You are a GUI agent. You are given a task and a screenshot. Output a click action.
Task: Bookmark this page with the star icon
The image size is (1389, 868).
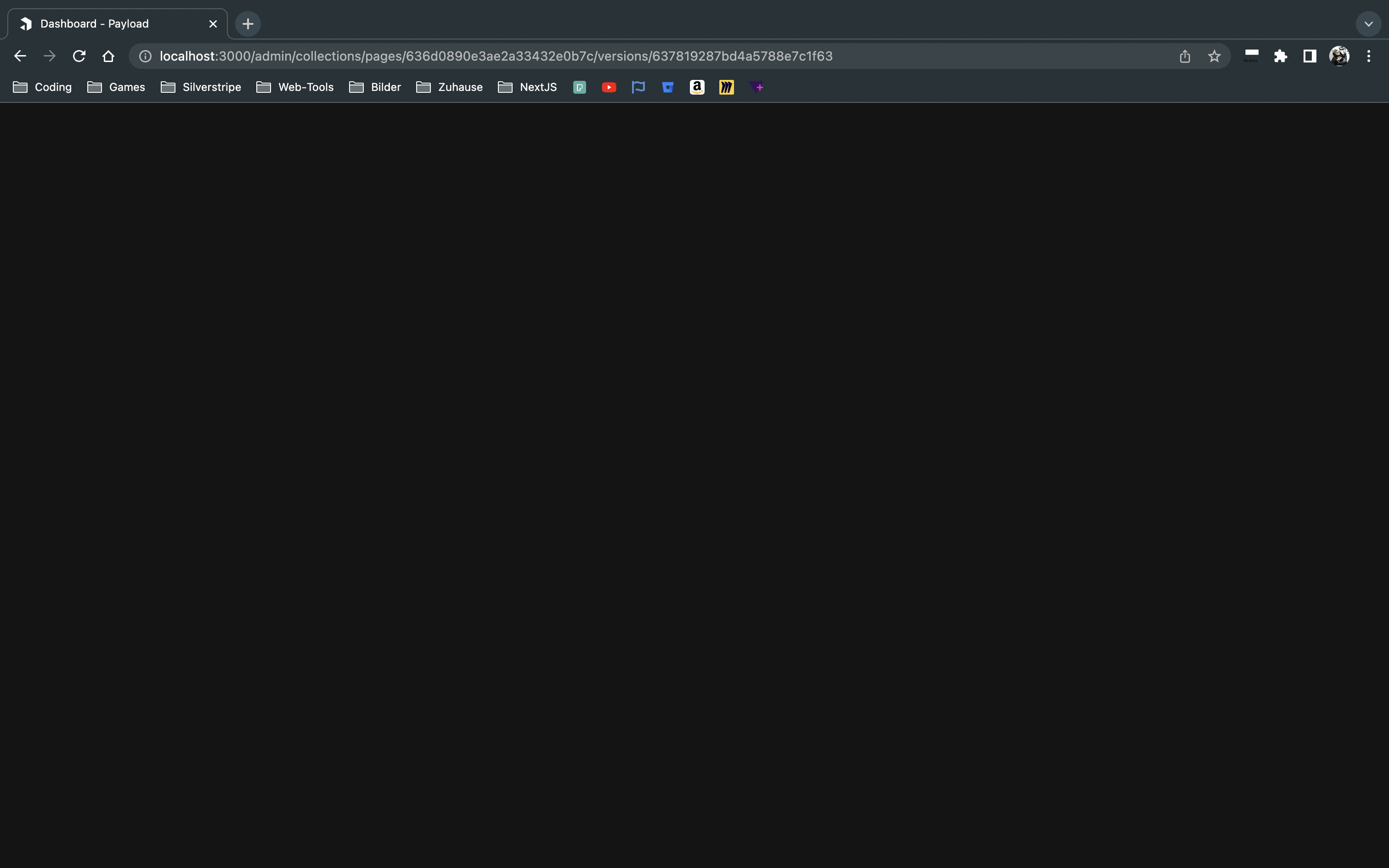[1214, 56]
